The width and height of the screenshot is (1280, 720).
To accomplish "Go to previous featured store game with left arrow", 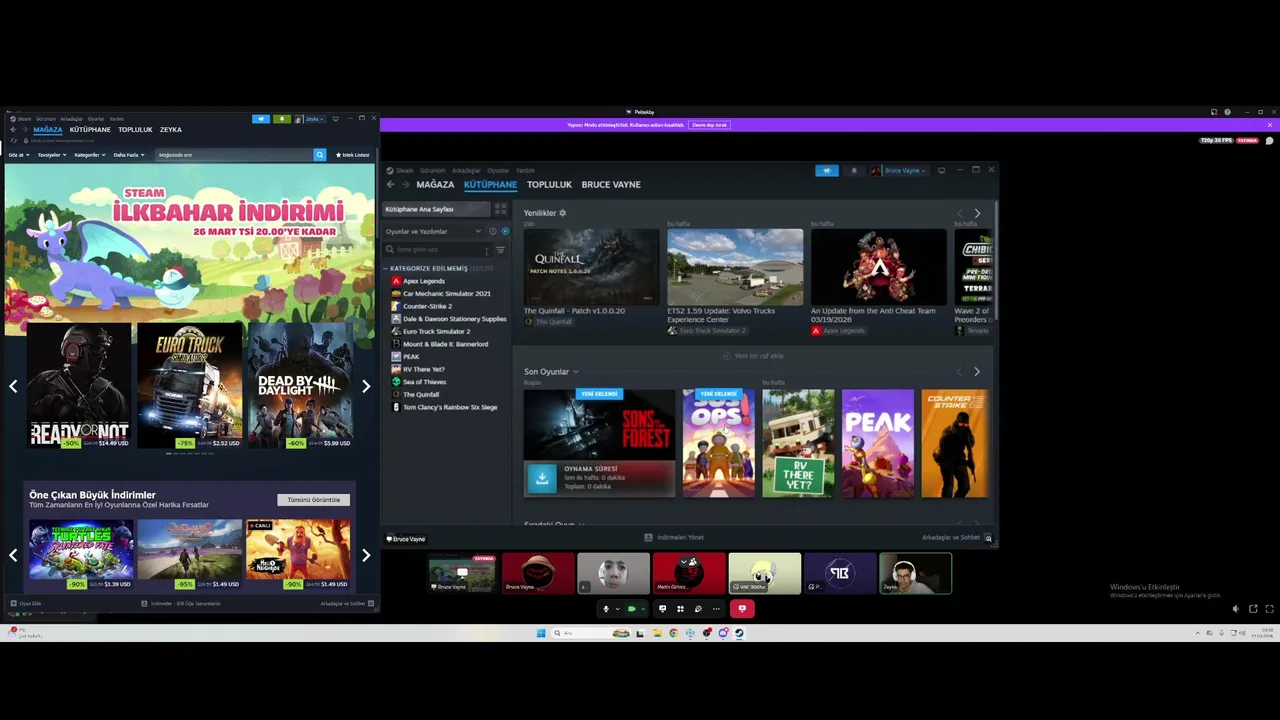I will pos(13,386).
